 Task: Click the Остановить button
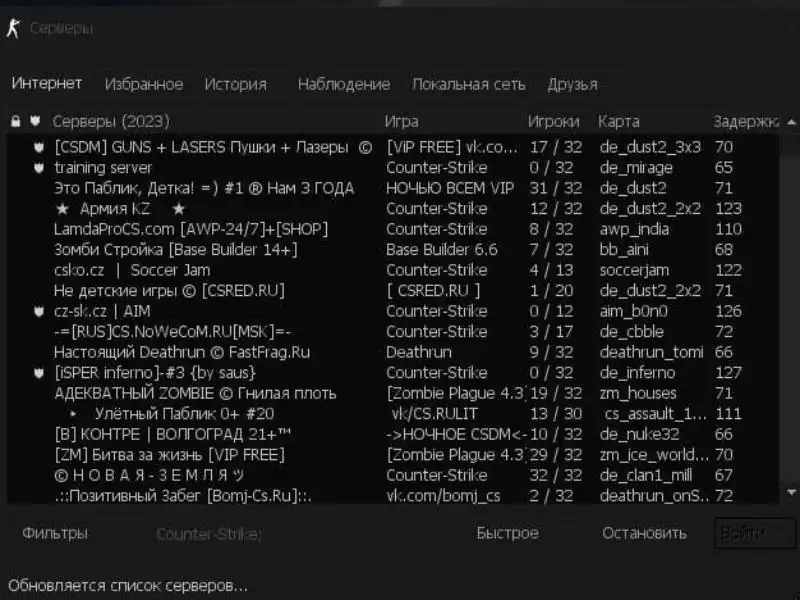click(644, 533)
